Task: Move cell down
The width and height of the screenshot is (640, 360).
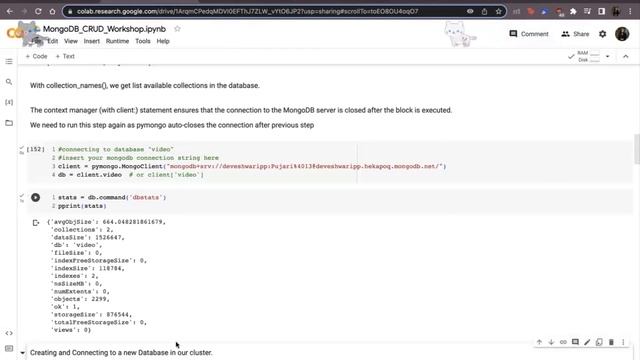Action: [x=551, y=342]
